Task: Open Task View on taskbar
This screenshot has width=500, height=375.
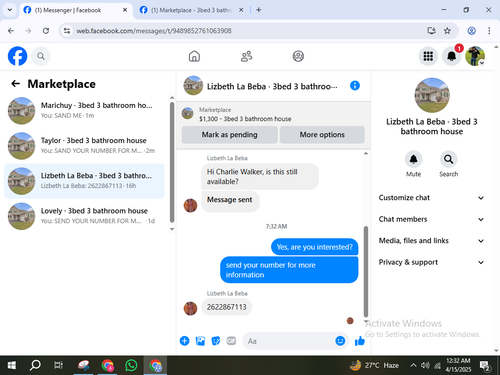Action: [58, 365]
